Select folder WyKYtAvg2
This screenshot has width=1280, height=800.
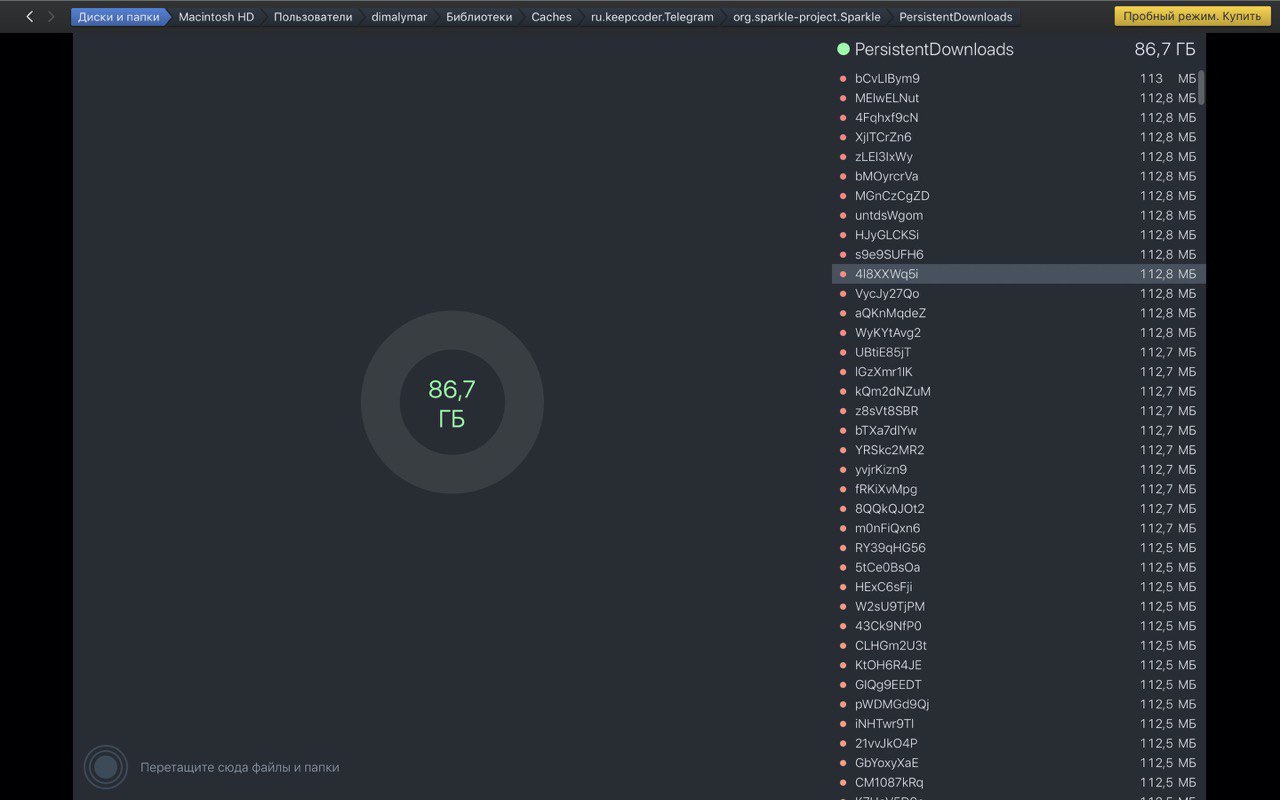coord(1019,332)
